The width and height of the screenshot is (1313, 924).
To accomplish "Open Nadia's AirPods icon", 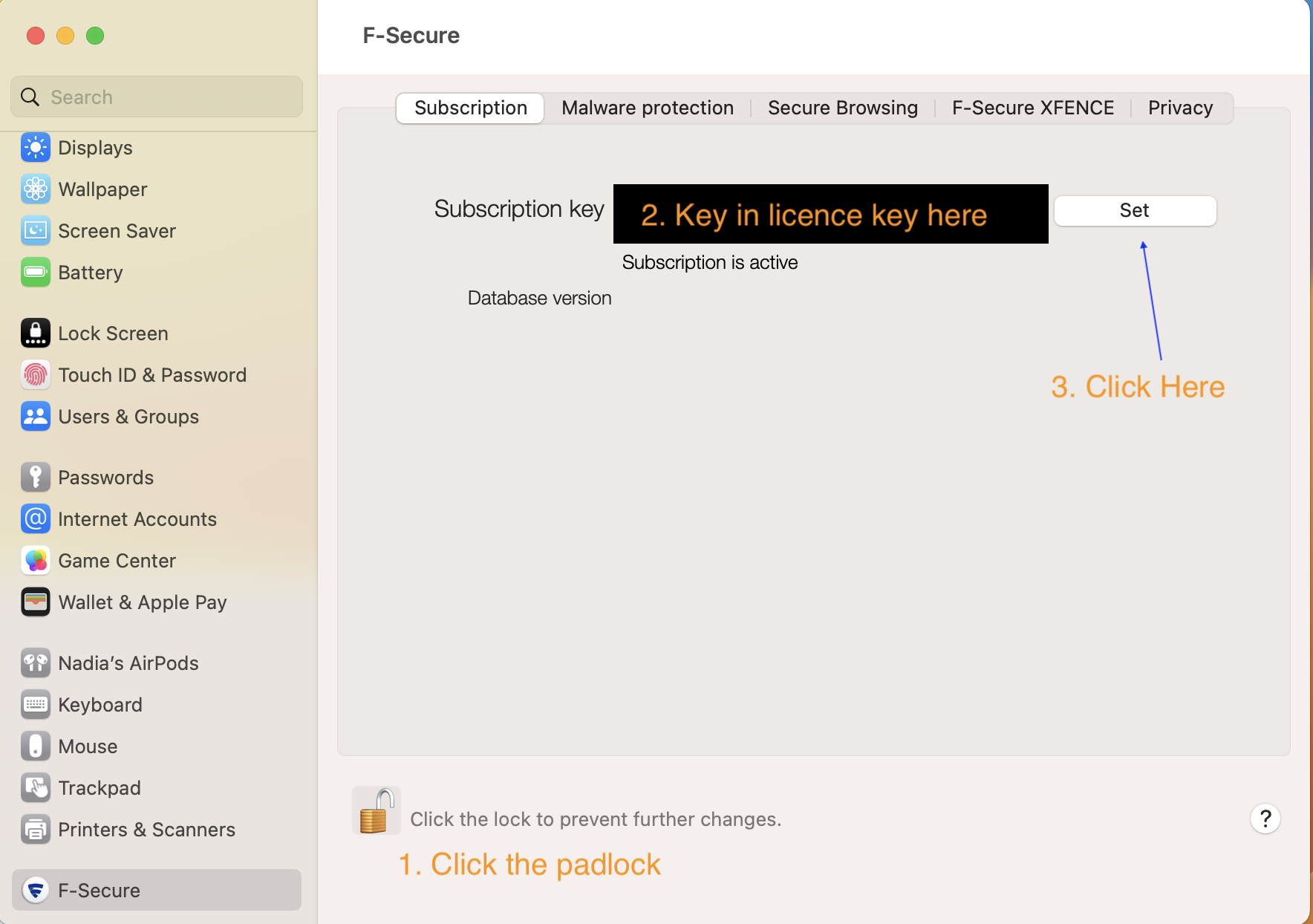I will click(36, 663).
